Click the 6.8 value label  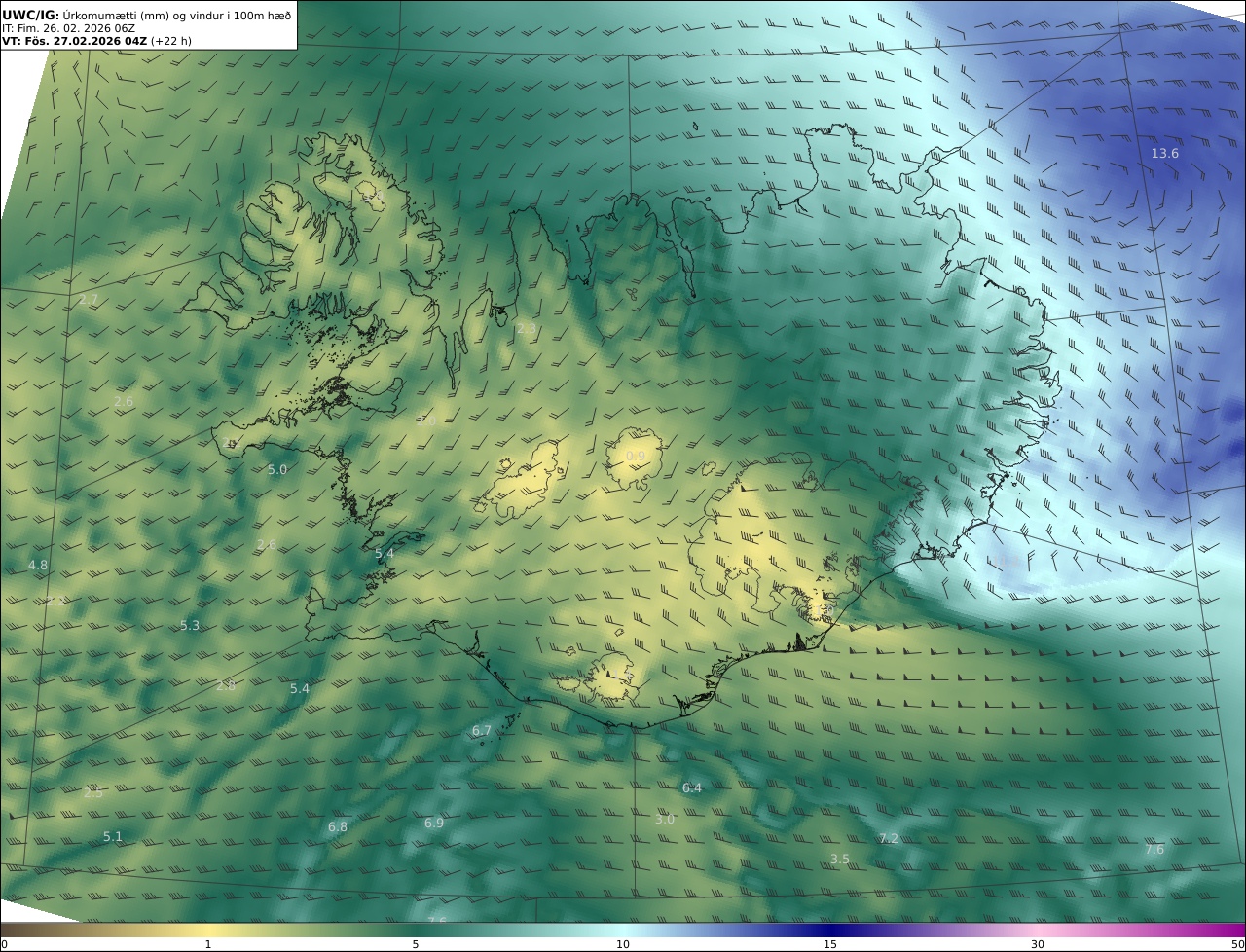pos(338,826)
